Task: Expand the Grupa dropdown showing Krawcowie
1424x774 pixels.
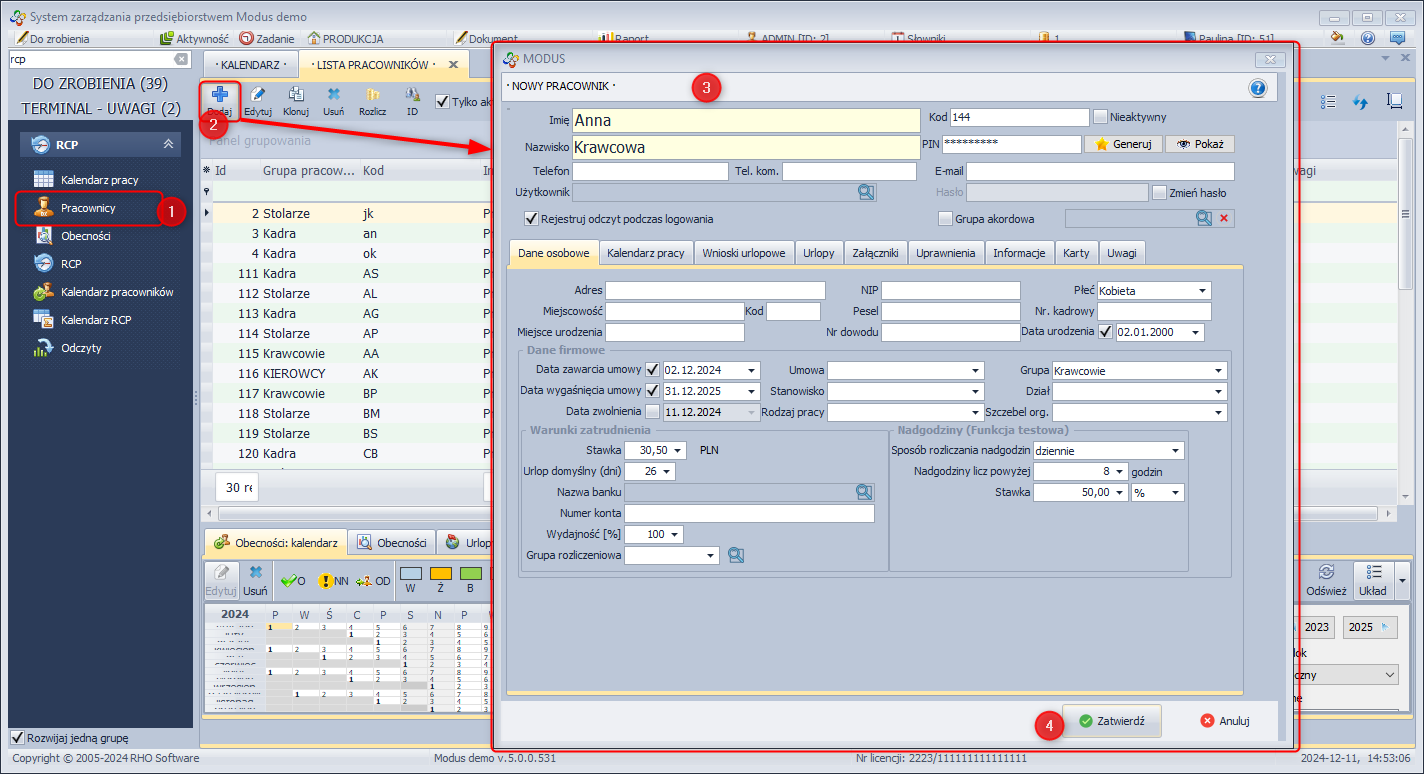Action: pyautogui.click(x=1218, y=370)
